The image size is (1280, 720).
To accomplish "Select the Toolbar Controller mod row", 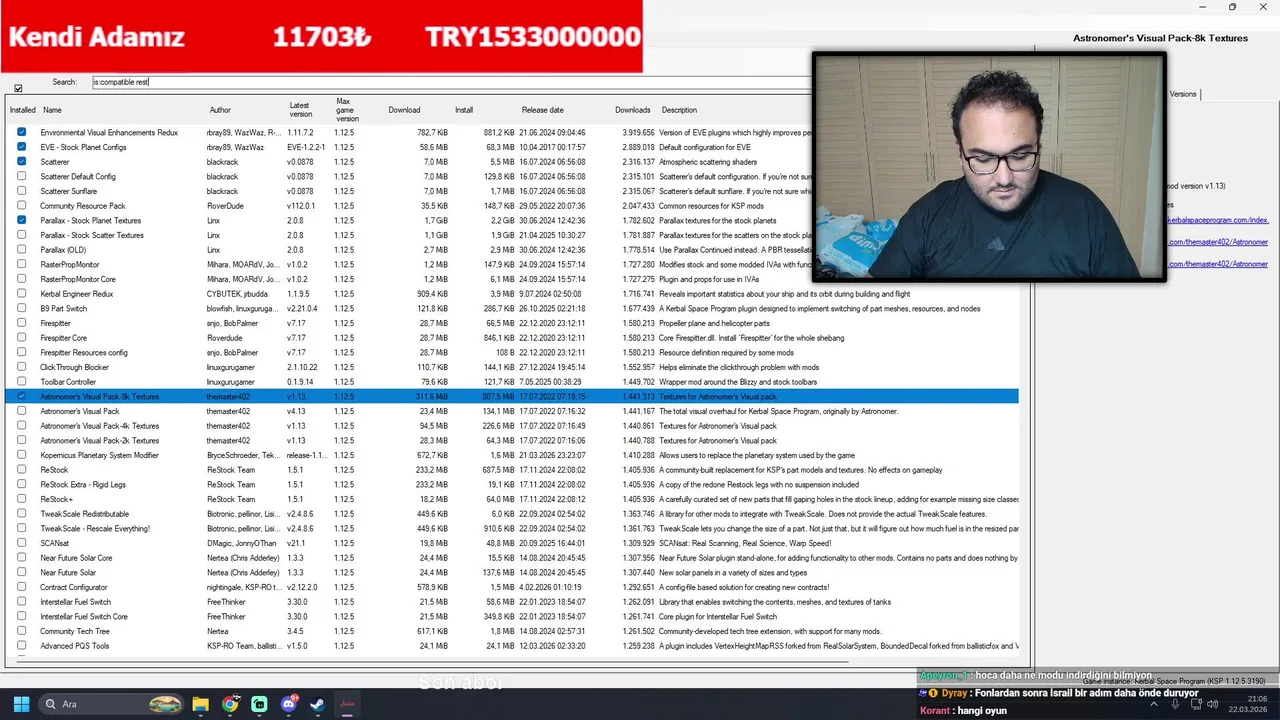I will tap(512, 382).
